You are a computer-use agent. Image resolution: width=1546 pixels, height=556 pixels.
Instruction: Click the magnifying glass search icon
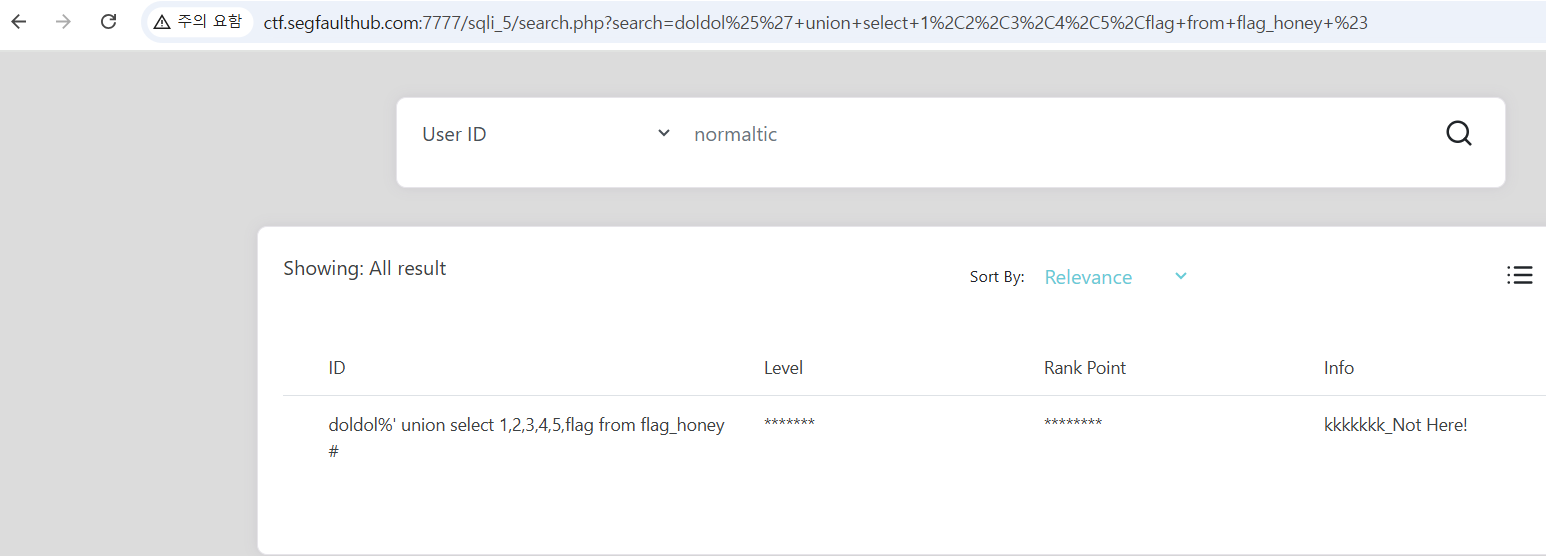click(x=1459, y=134)
